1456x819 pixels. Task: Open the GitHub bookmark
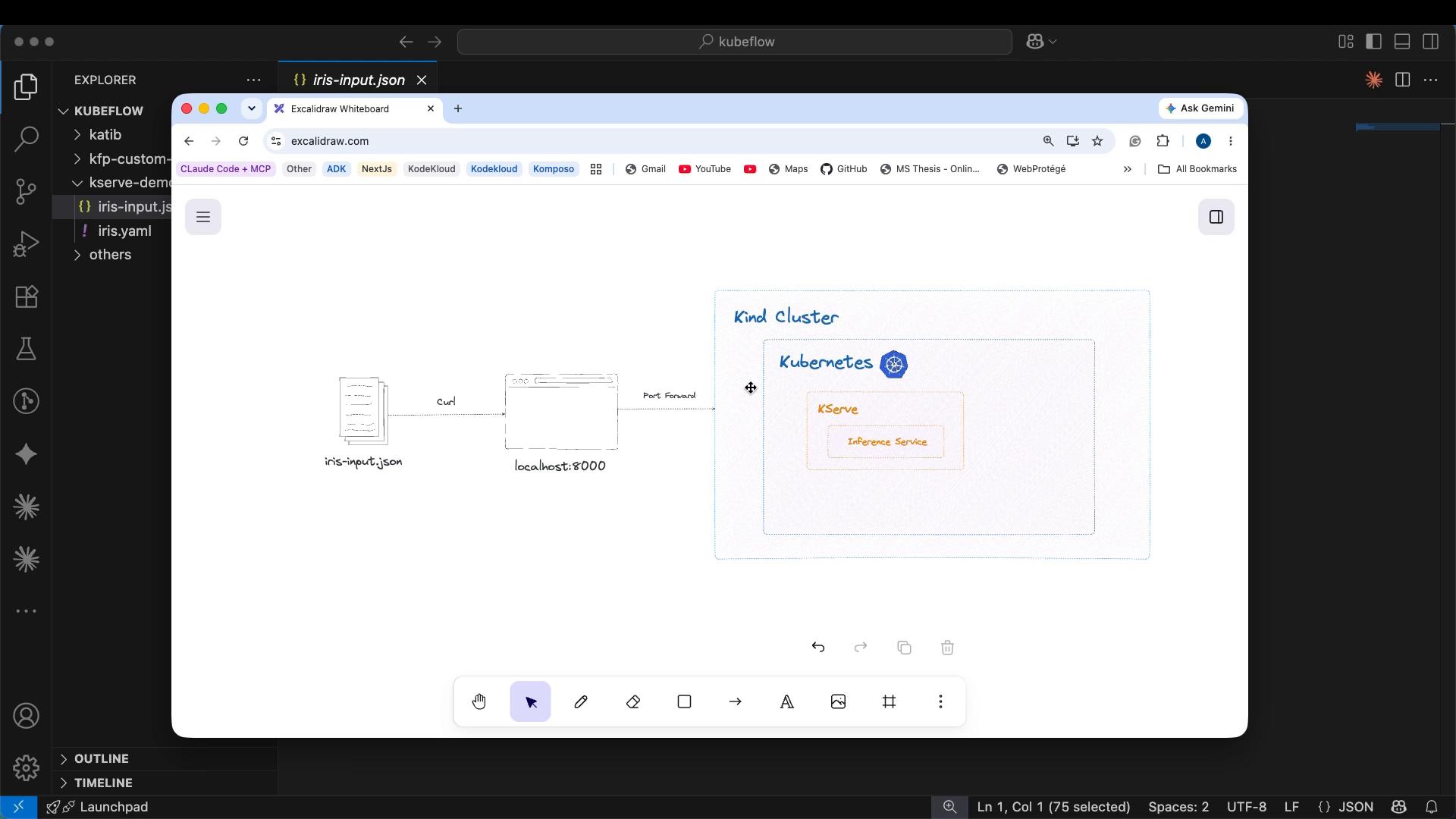(844, 169)
